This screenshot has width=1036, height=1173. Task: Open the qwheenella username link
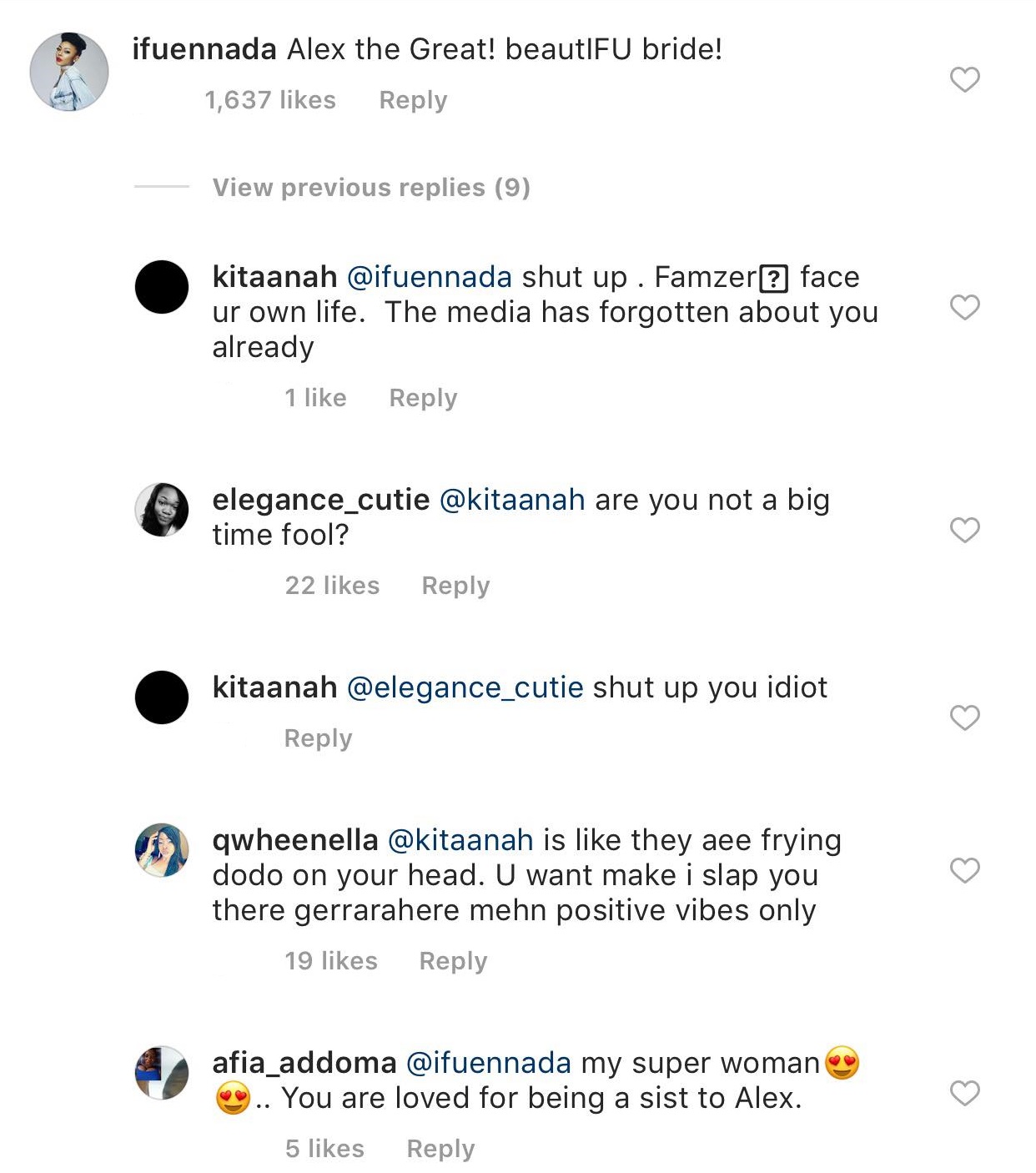click(295, 840)
